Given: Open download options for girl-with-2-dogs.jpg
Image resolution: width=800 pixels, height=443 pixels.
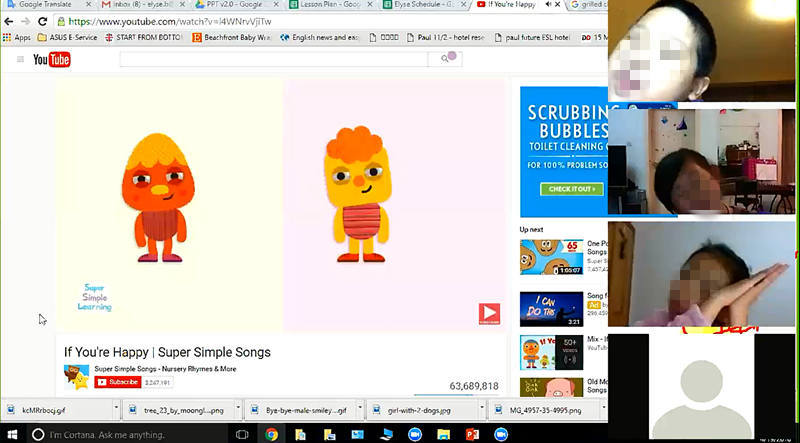Looking at the screenshot, I should (x=481, y=409).
